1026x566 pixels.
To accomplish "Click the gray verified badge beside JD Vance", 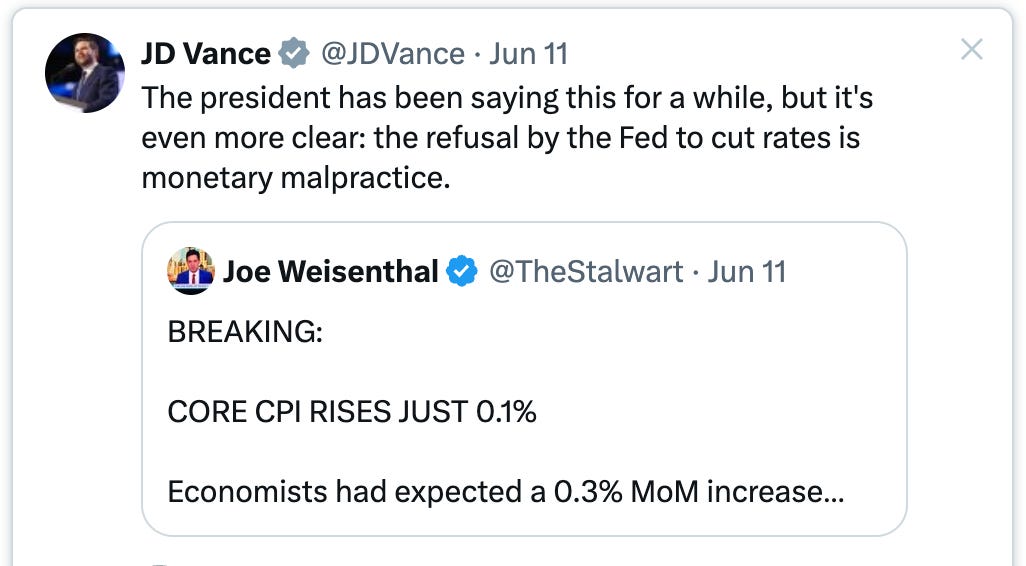I will [x=294, y=53].
